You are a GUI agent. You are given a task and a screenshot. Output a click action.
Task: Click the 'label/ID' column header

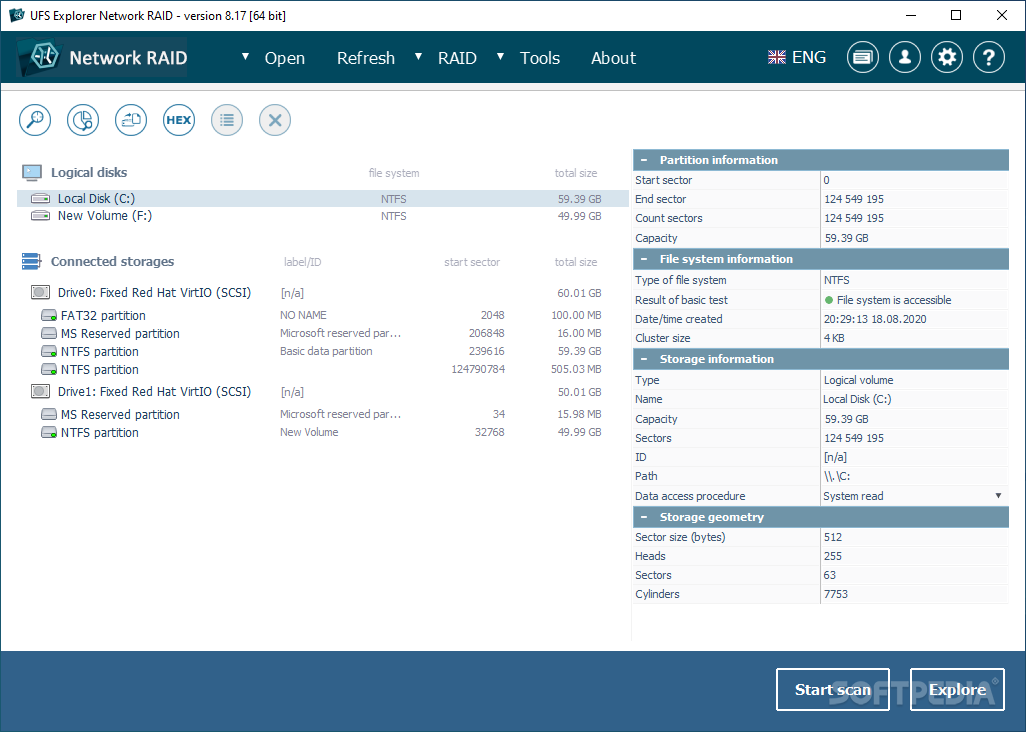302,262
